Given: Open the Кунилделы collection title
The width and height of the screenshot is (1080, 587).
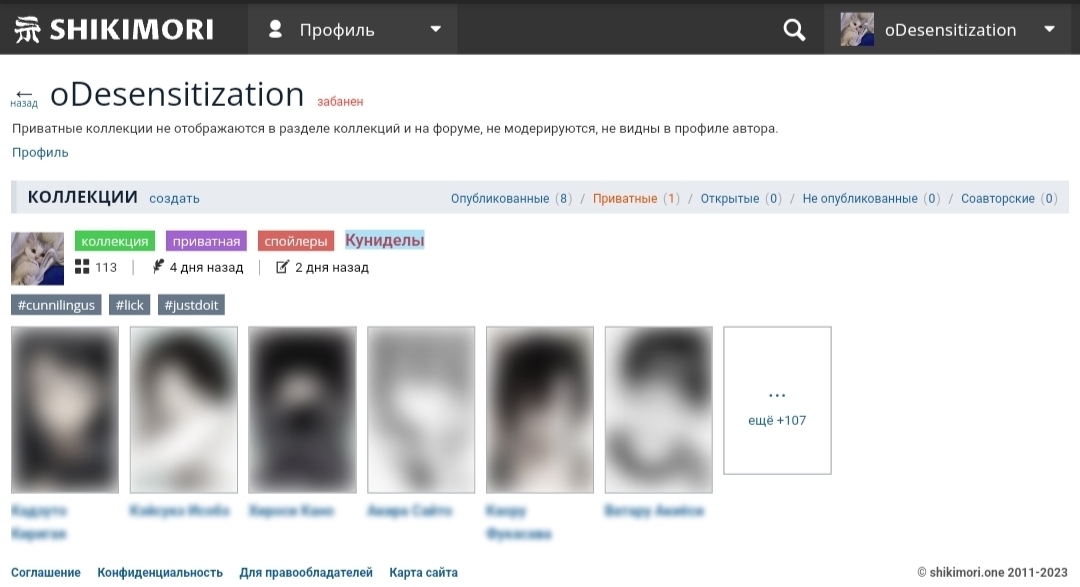Looking at the screenshot, I should pyautogui.click(x=384, y=240).
